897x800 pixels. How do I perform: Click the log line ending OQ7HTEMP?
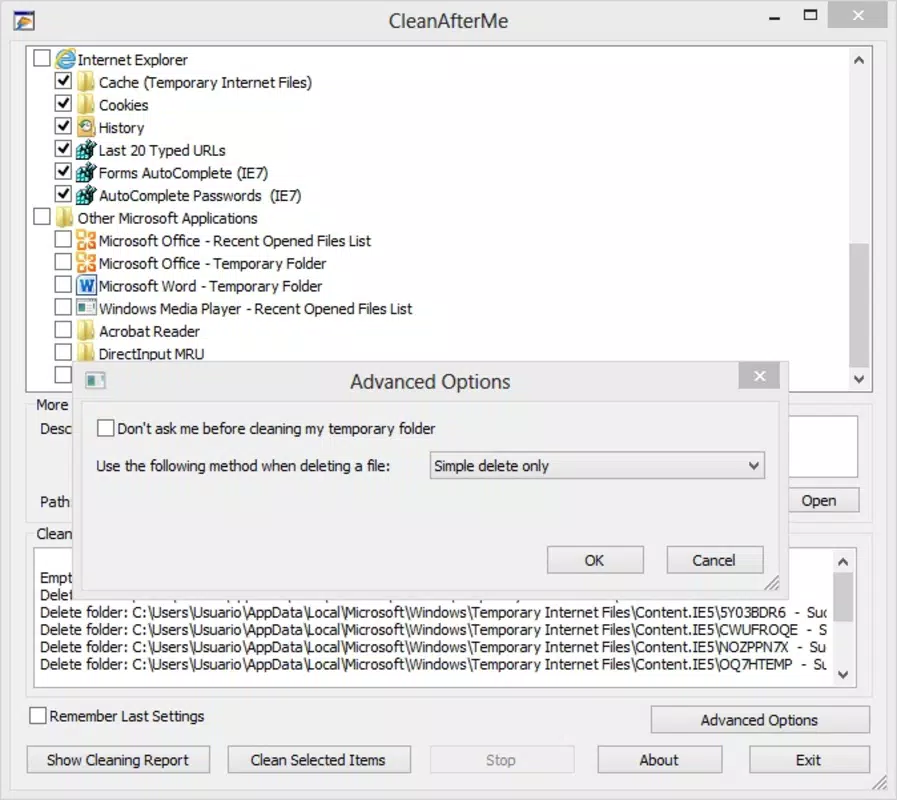[433, 664]
